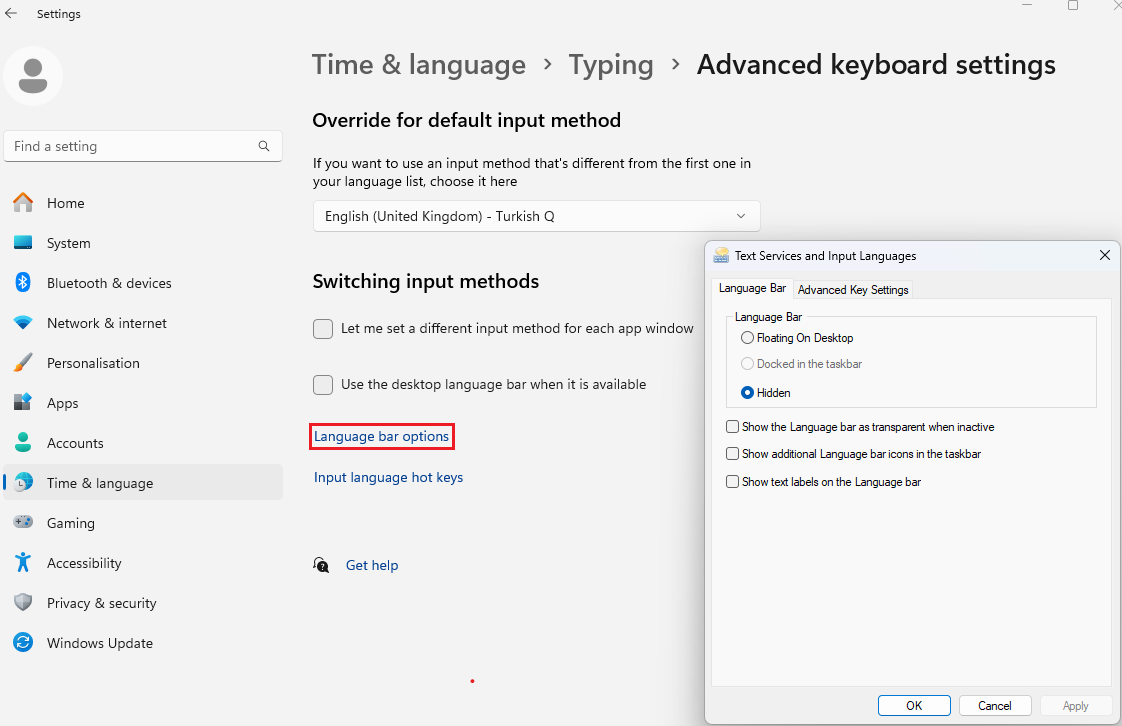Open Privacy & security settings
Viewport: 1122px width, 726px height.
pos(142,603)
